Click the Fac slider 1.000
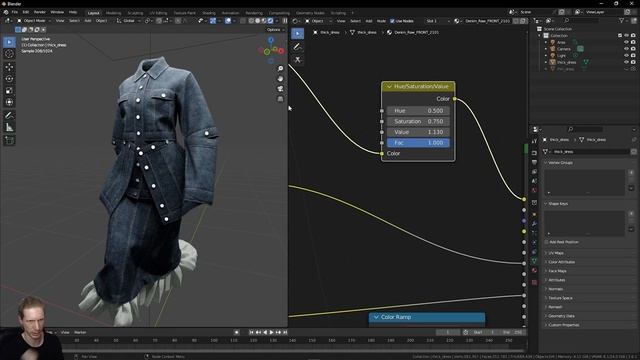This screenshot has height=360, width=640. 418,143
